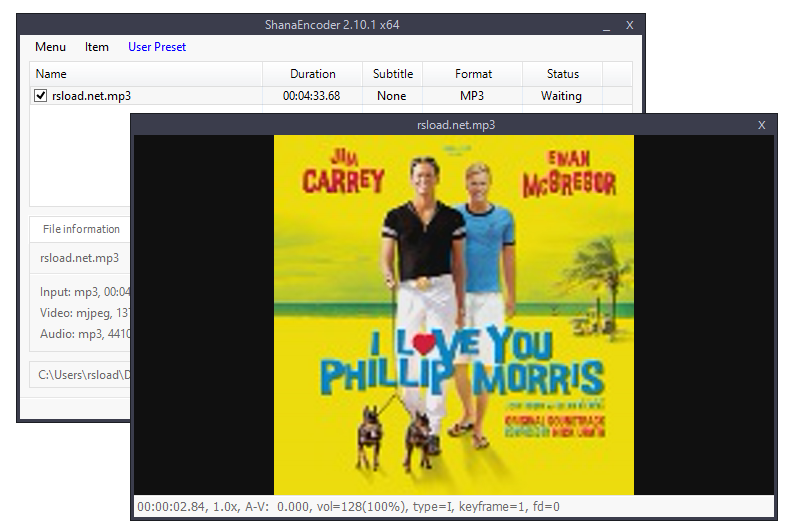The height and width of the screenshot is (531, 796).
Task: Click the rsload.net.mp3 preview title bar
Action: pyautogui.click(x=456, y=125)
